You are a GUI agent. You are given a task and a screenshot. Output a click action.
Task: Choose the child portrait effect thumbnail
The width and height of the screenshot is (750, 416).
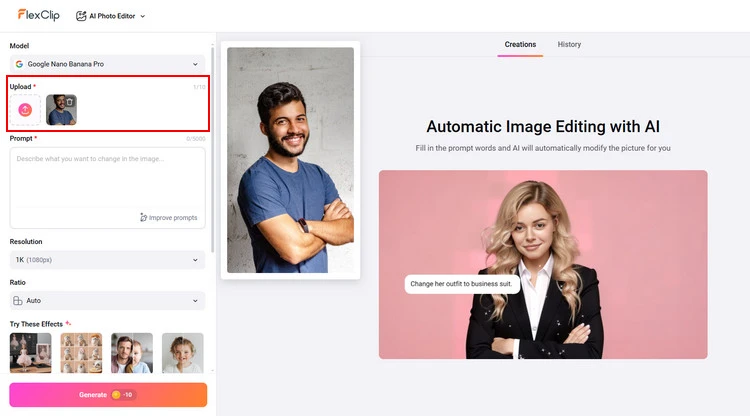click(x=183, y=353)
